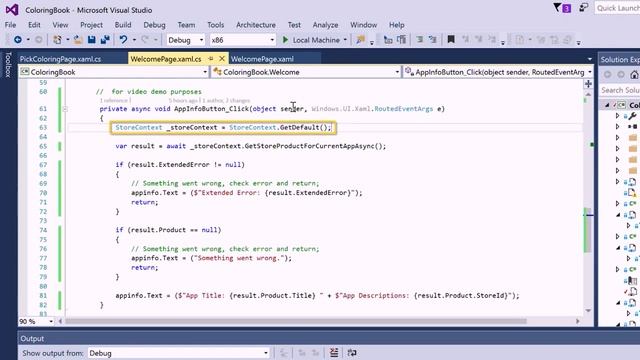Start debugging with the green play icon
Screen dimensions: 640x360
tap(285, 40)
